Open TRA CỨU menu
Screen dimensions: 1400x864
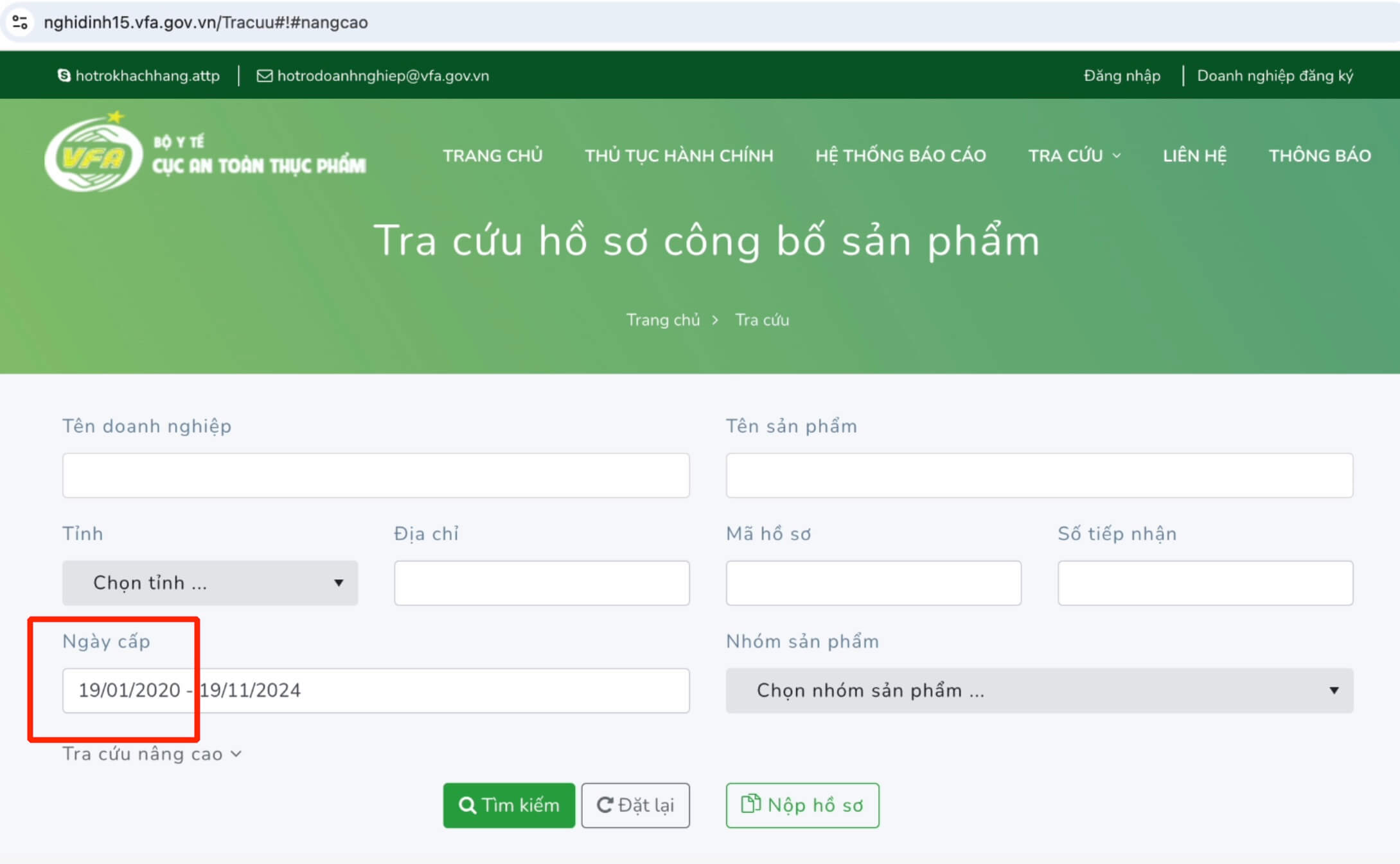coord(1074,155)
